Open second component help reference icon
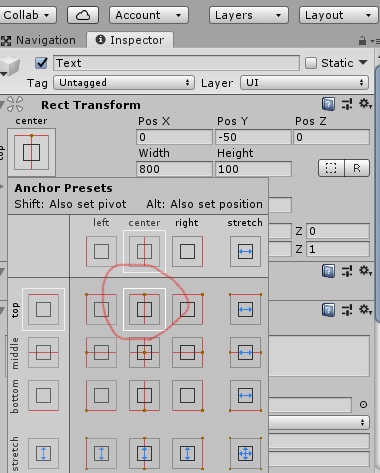This screenshot has width=380, height=473. pos(328,271)
